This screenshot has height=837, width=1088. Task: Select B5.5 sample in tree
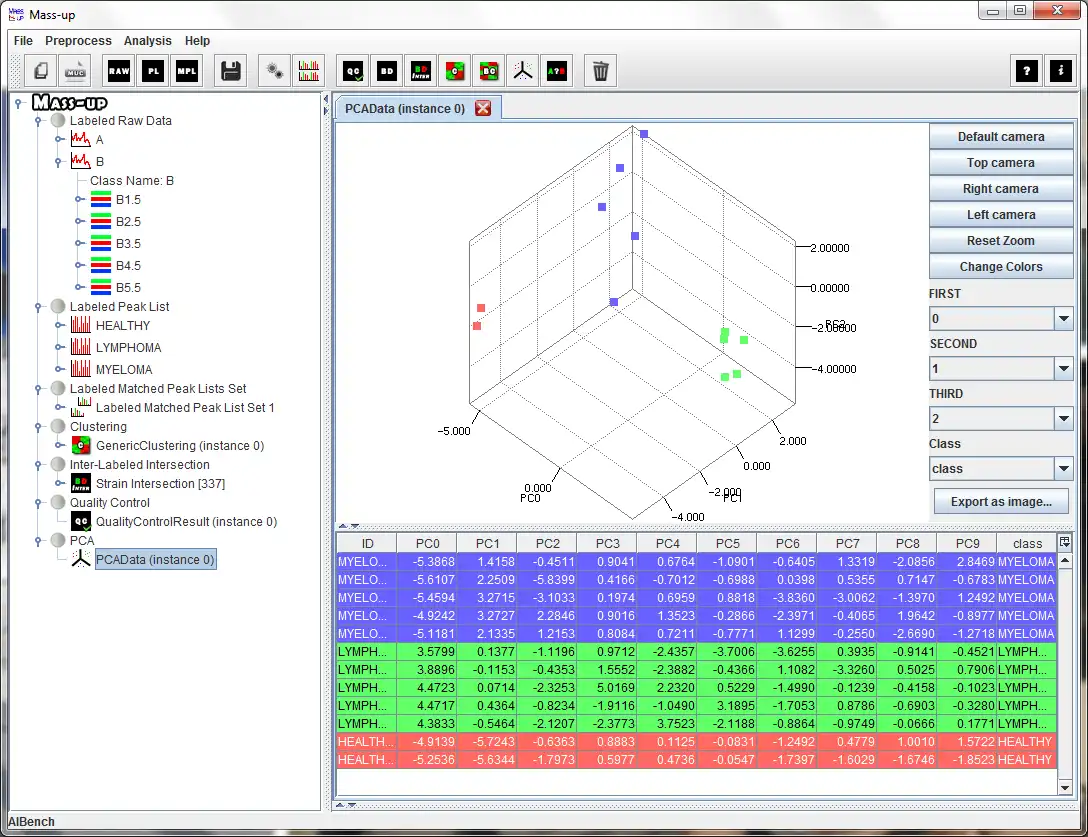pyautogui.click(x=128, y=287)
